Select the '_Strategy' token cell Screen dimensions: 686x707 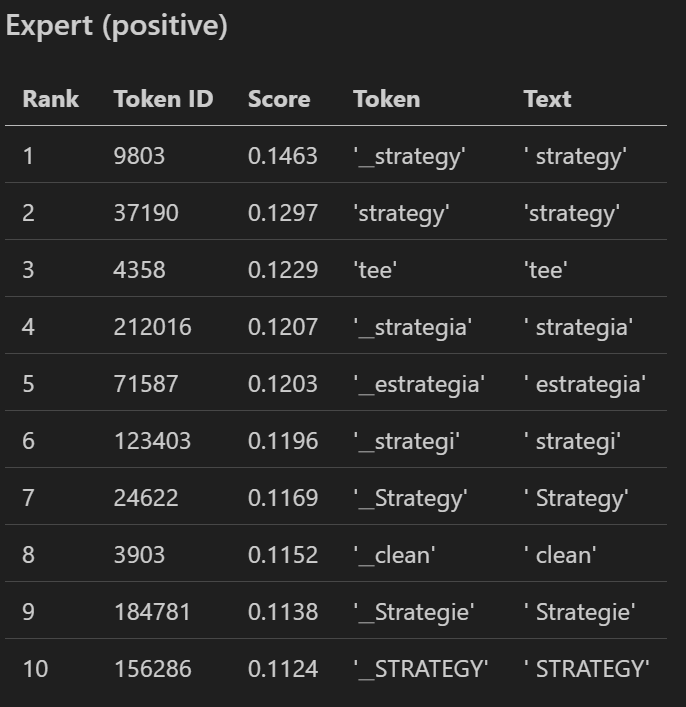410,498
